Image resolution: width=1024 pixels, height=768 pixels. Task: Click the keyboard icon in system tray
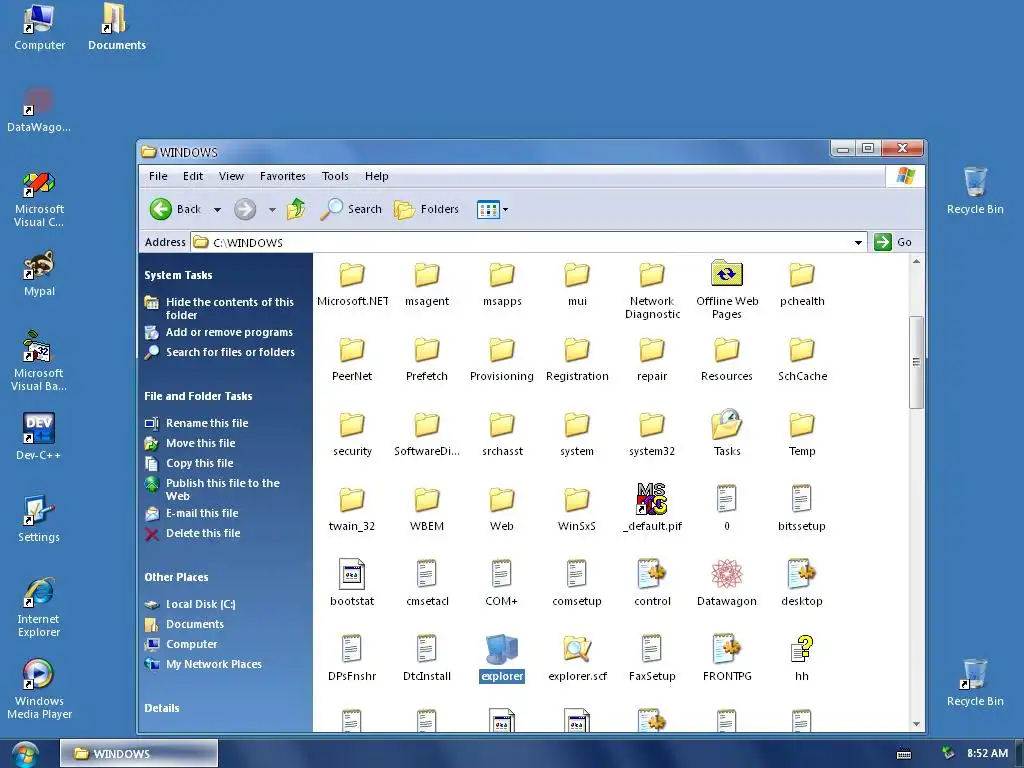tap(904, 754)
